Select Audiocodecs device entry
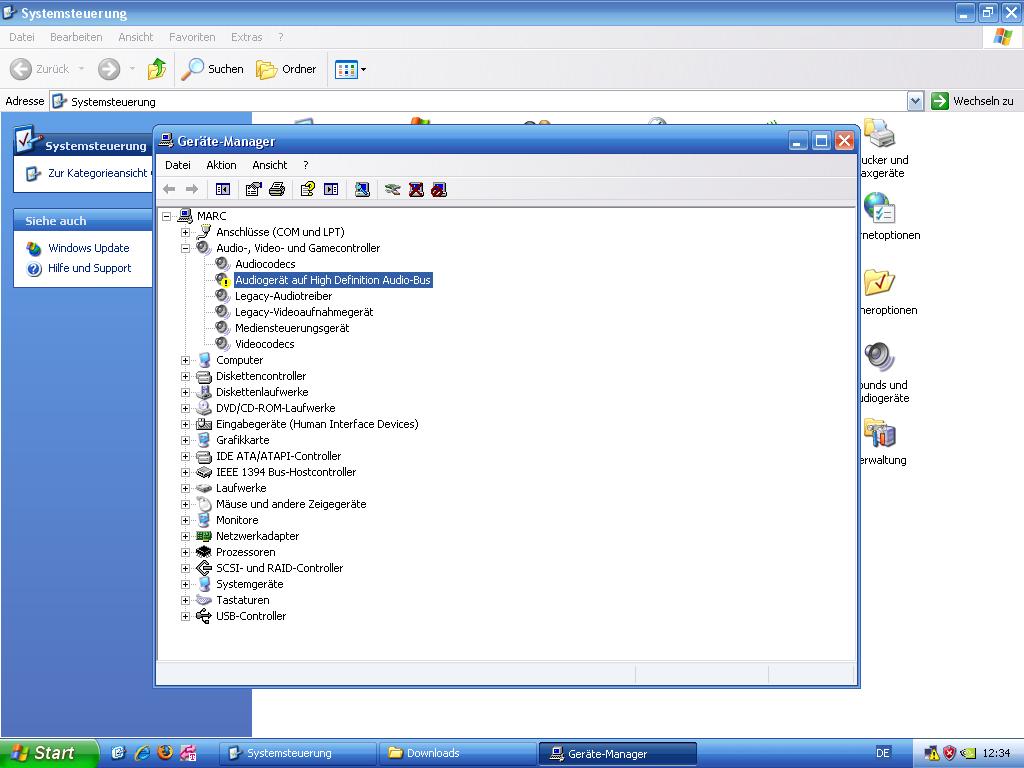 pyautogui.click(x=265, y=264)
